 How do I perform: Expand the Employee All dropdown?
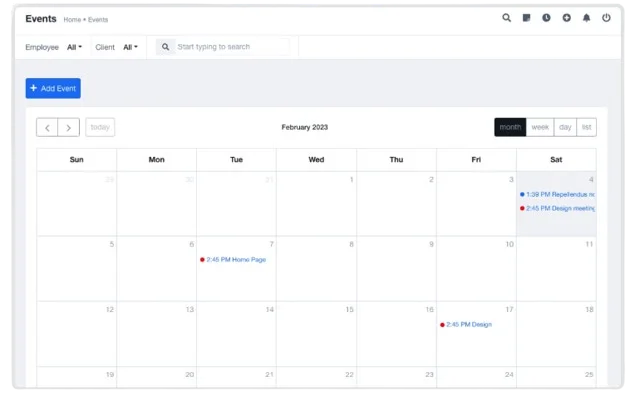pos(74,47)
